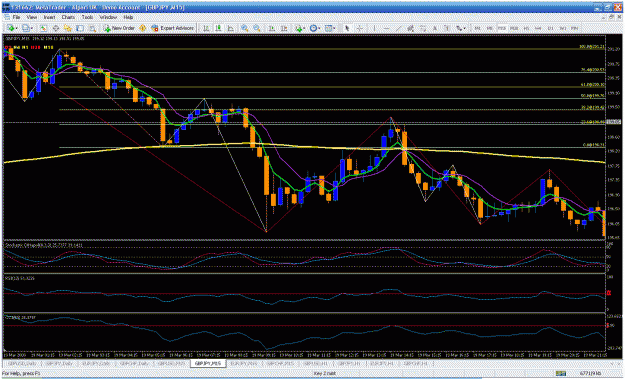Switch chart to Candlesticks mode
Screen dimensions: 625x379
point(218,28)
